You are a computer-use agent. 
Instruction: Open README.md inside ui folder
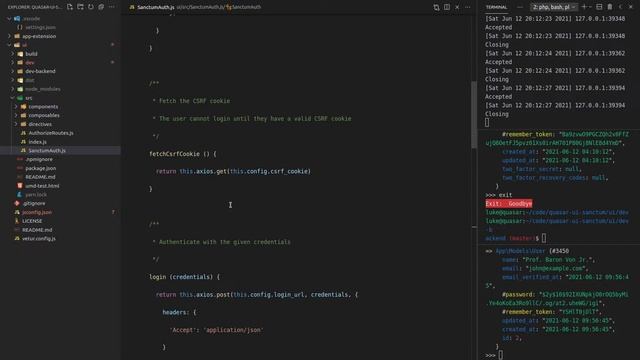[40, 177]
